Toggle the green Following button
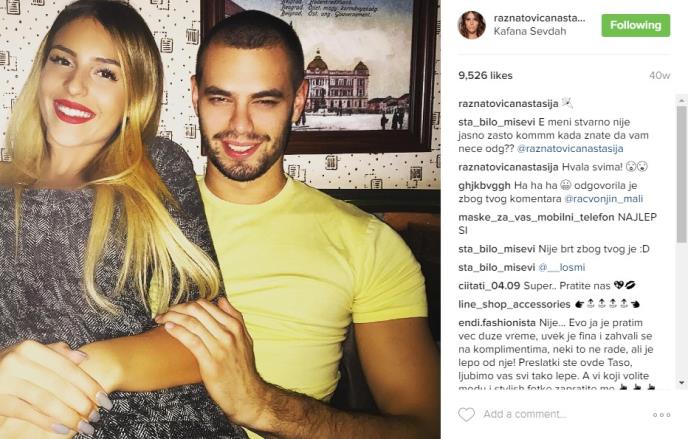688x439 pixels. tap(635, 25)
